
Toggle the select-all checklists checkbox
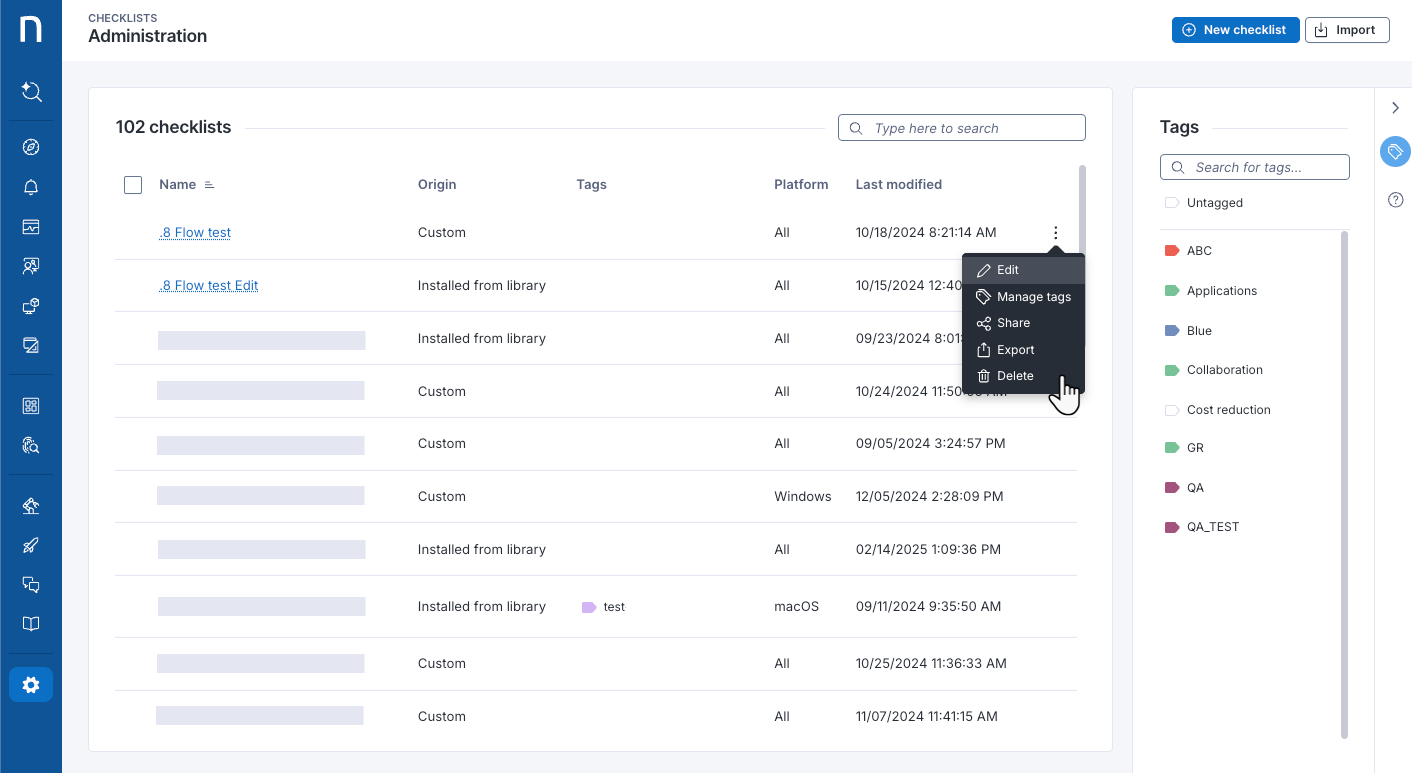pos(133,184)
